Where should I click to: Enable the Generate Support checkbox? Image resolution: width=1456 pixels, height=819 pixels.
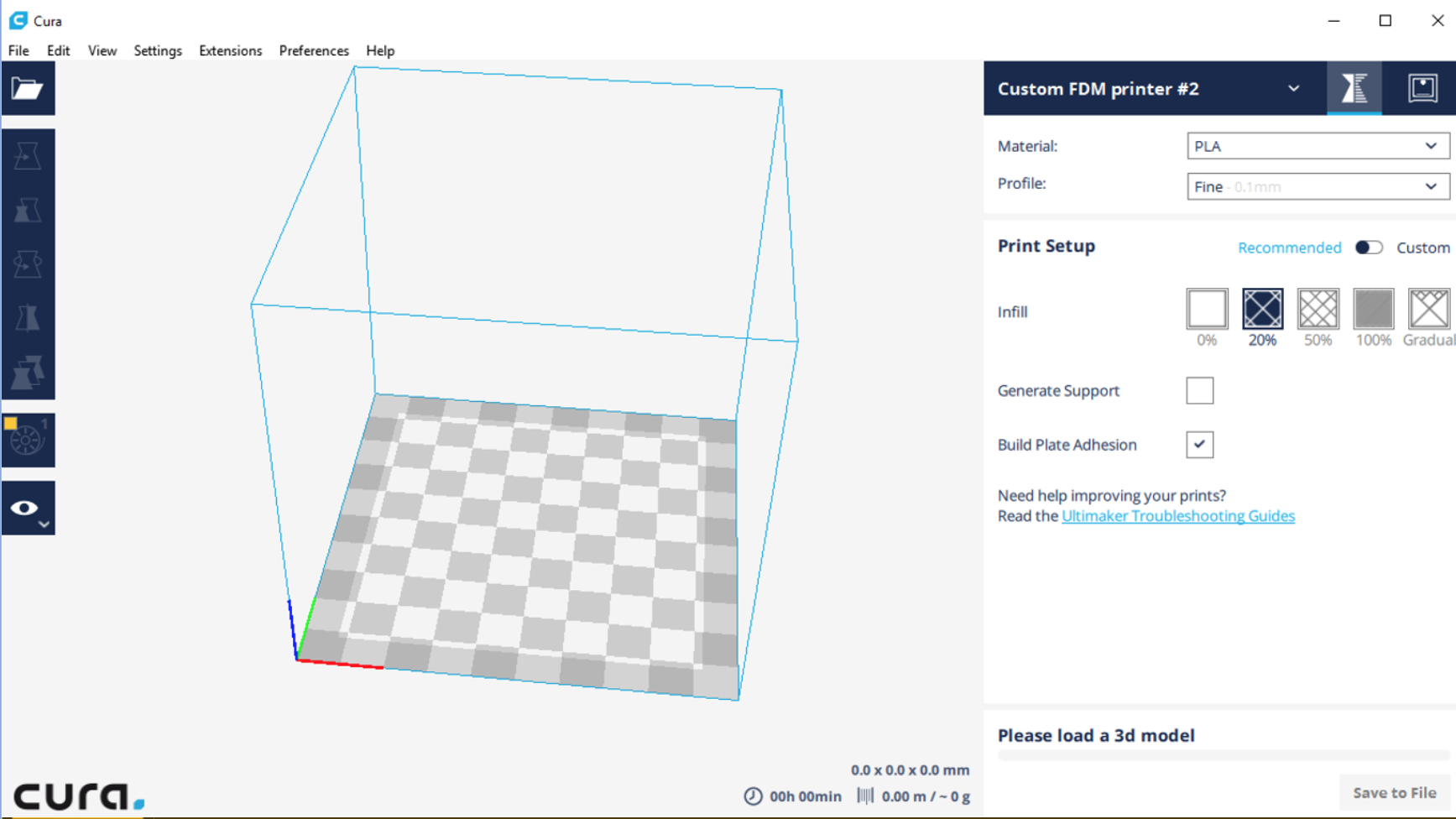click(1200, 390)
